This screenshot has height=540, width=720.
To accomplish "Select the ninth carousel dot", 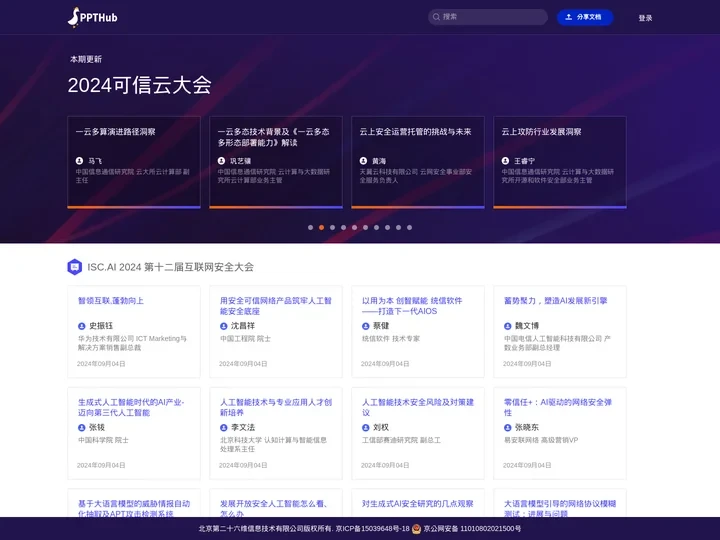I will coord(399,227).
